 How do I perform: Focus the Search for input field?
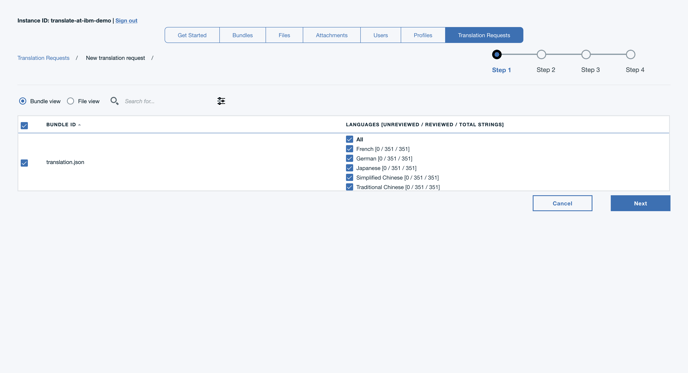167,101
